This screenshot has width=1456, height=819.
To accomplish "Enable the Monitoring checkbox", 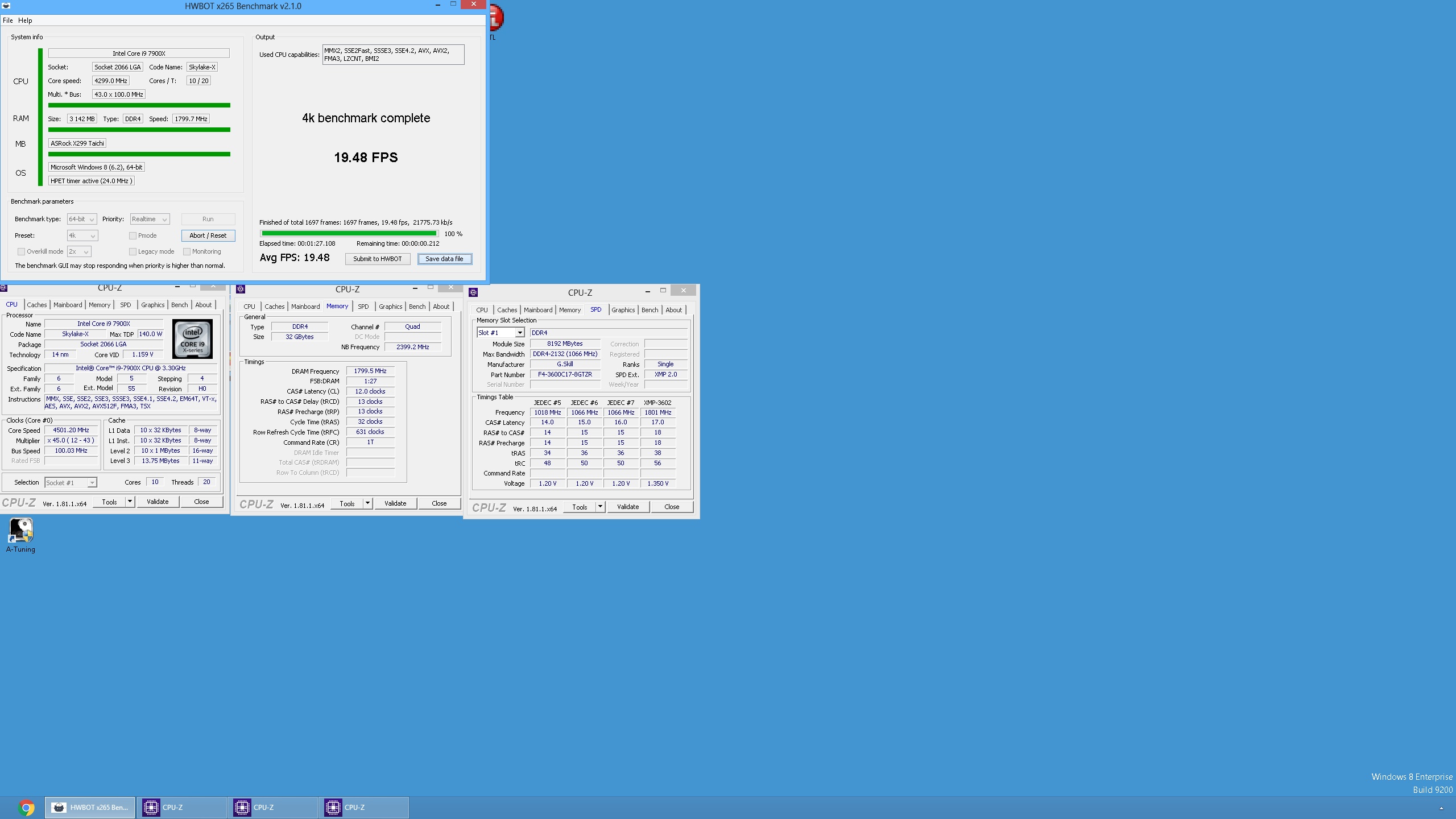I will [x=187, y=251].
